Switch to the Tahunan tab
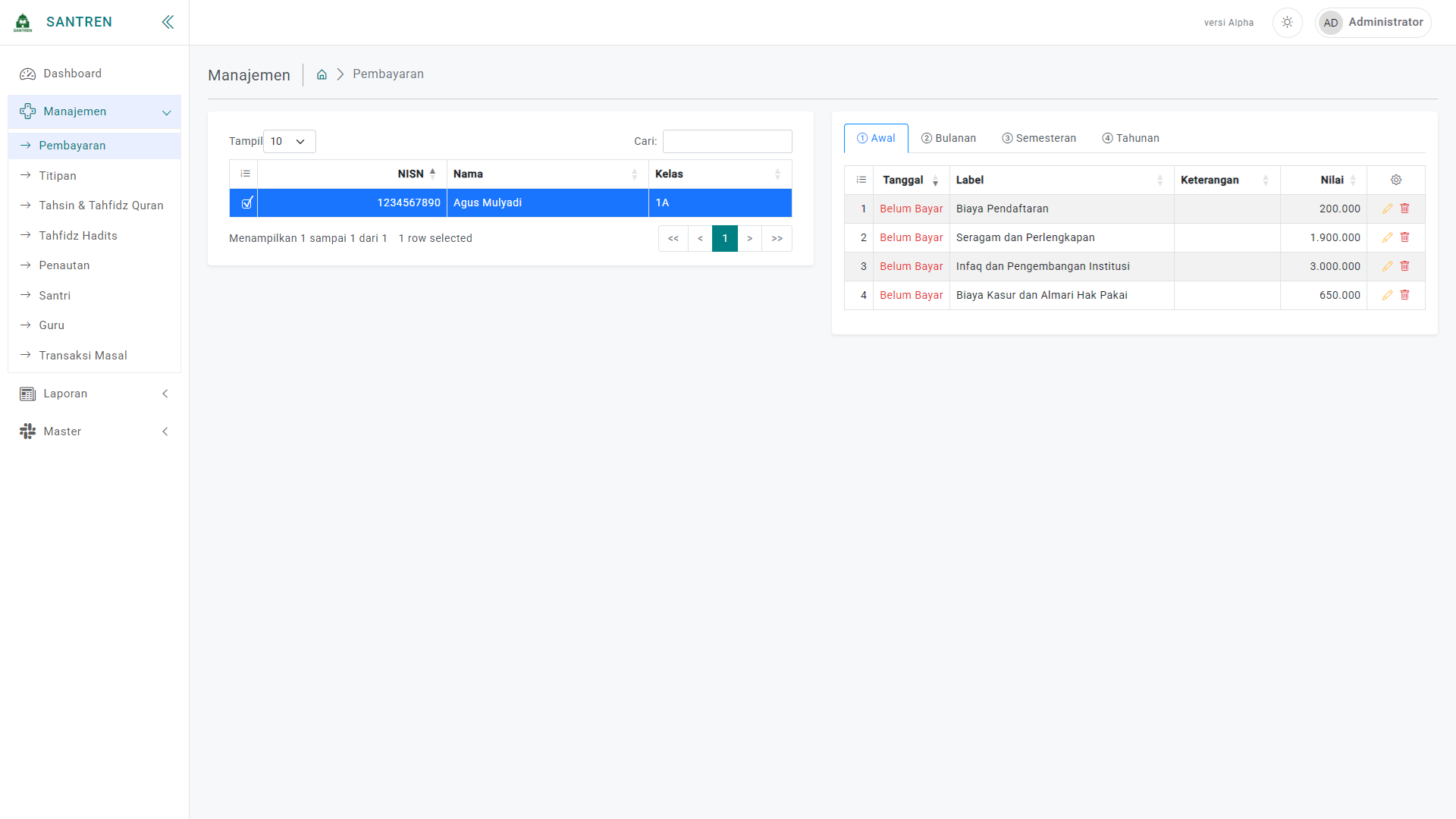1456x819 pixels. pyautogui.click(x=1131, y=138)
